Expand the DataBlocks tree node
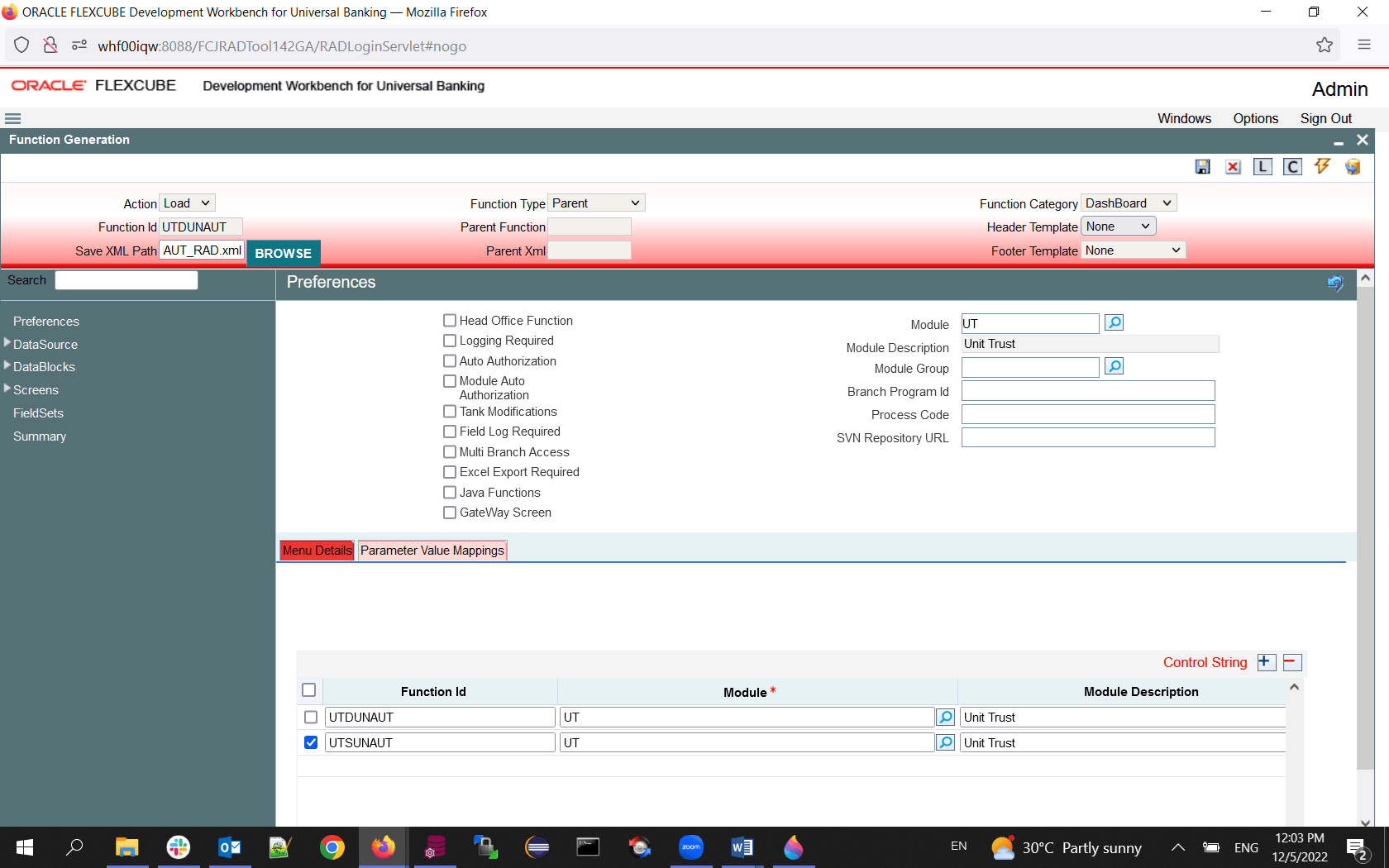Screen dimensions: 1389x868 tap(7, 365)
